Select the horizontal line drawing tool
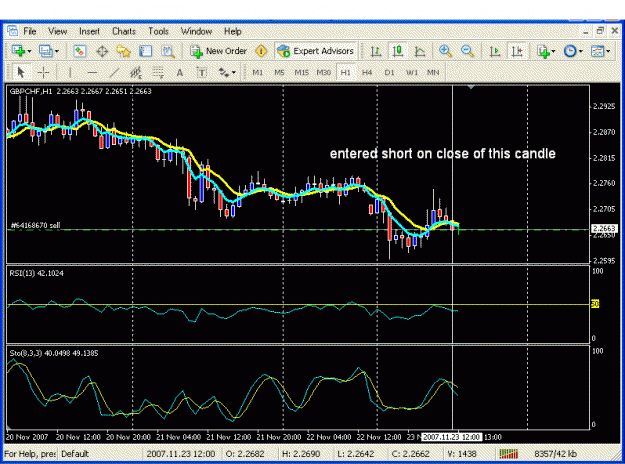 pyautogui.click(x=92, y=72)
